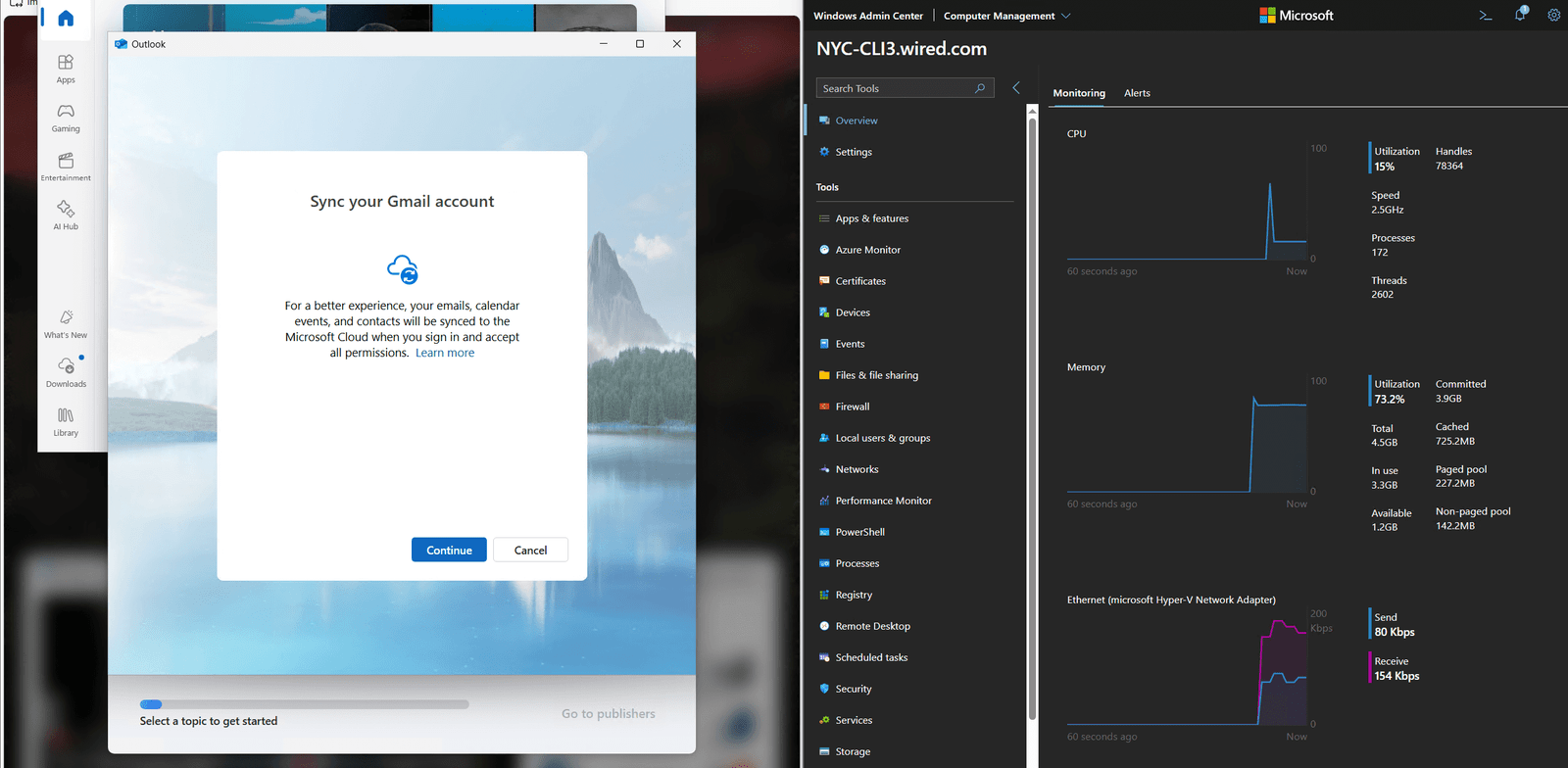Expand the Computer Management dropdown
This screenshot has width=1568, height=768.
1006,16
